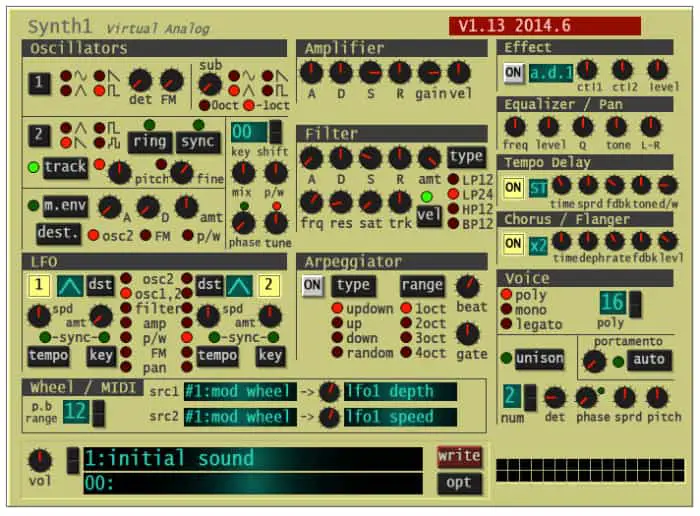
Task: Open the lfo1 depth destination list
Action: tap(400, 391)
